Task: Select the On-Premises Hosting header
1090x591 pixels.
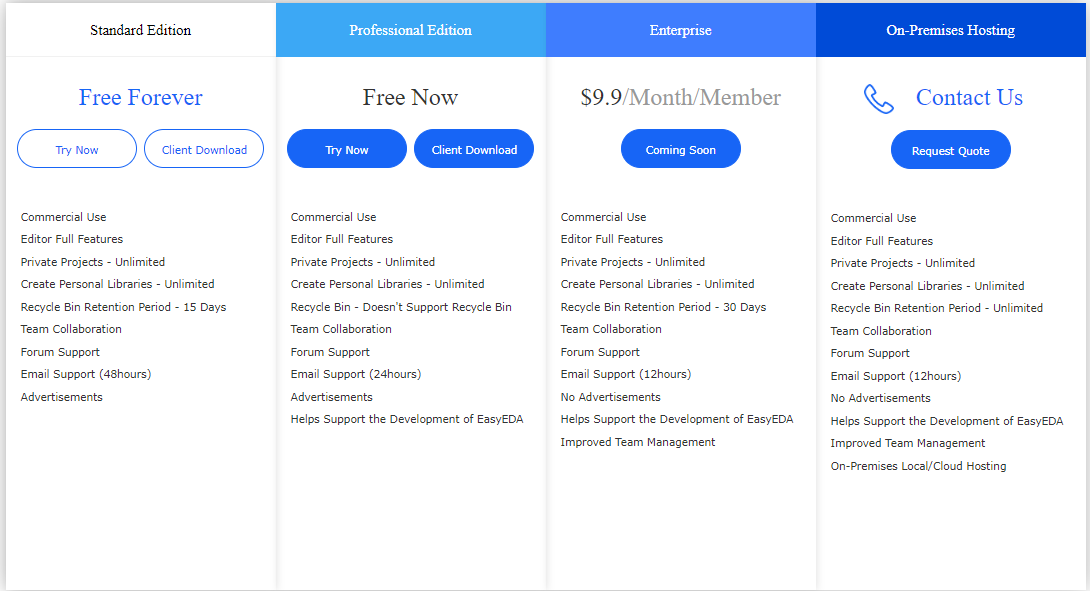Action: 950,30
